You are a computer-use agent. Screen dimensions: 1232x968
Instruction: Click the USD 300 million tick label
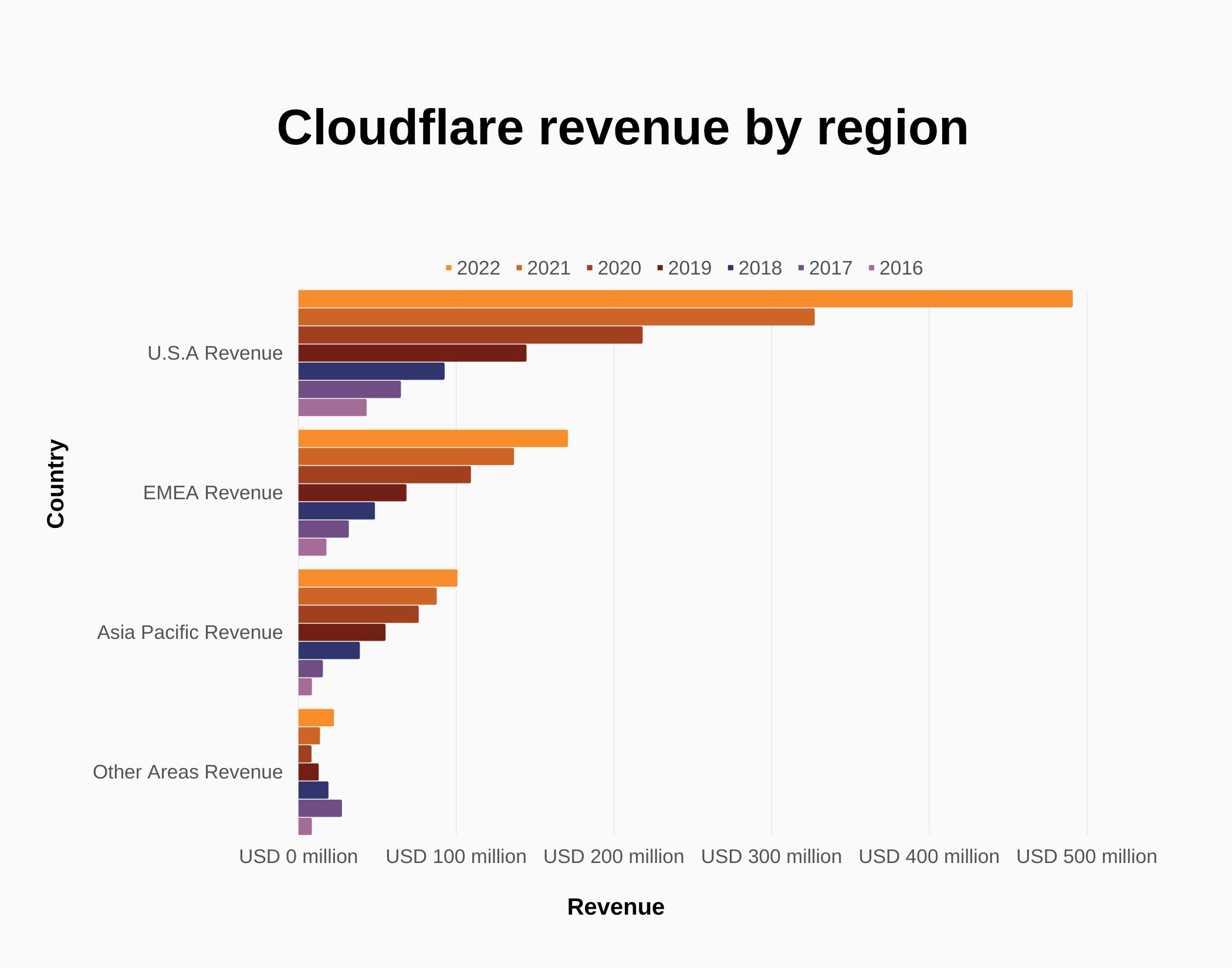(771, 857)
